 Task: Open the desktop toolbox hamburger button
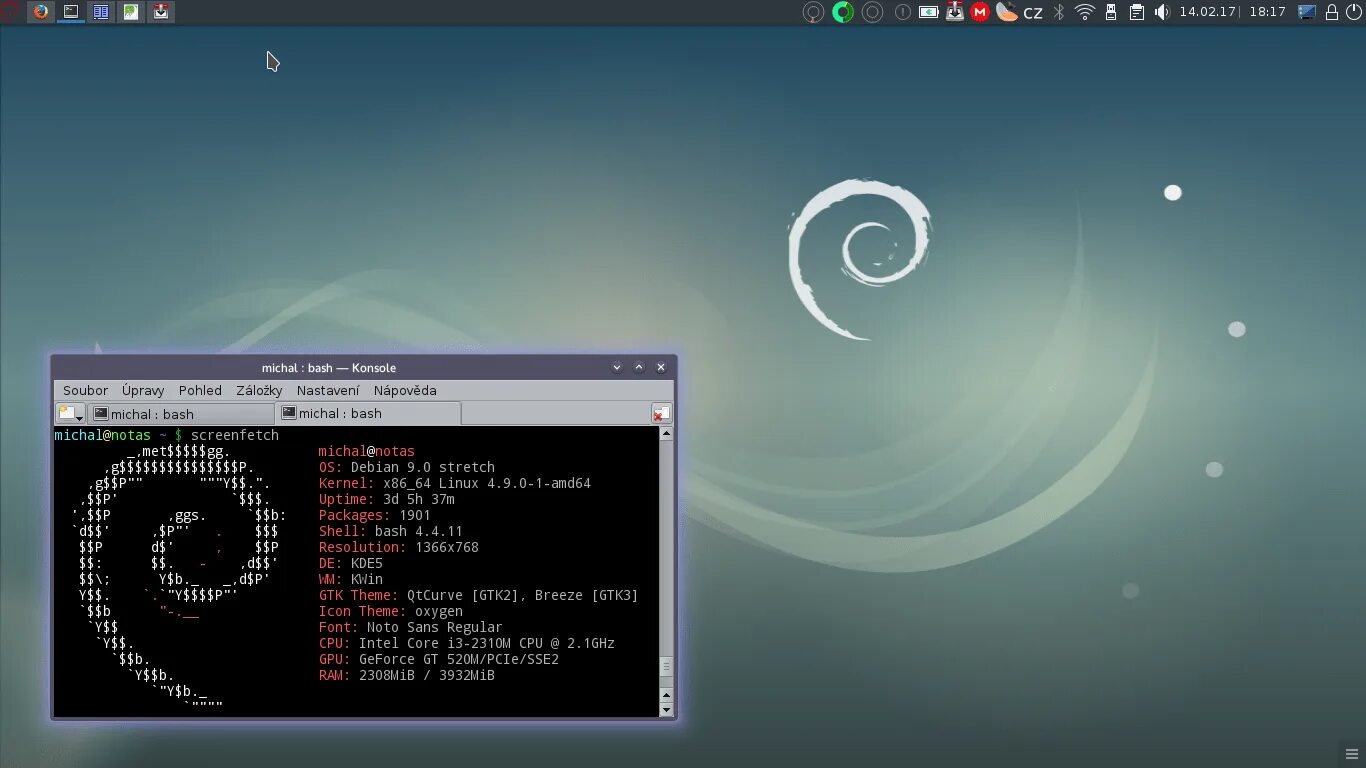click(x=1352, y=754)
